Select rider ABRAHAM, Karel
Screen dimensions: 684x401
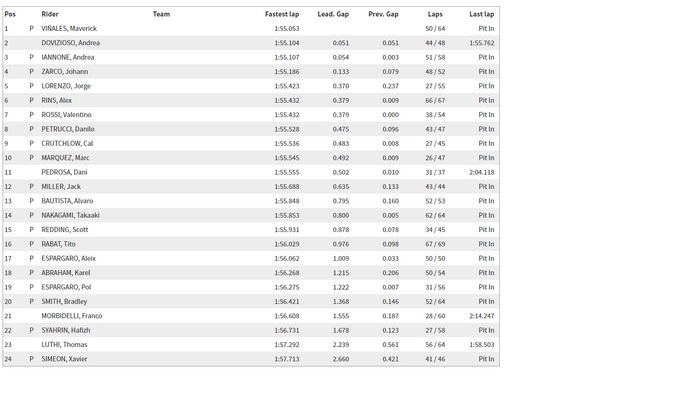coord(66,273)
